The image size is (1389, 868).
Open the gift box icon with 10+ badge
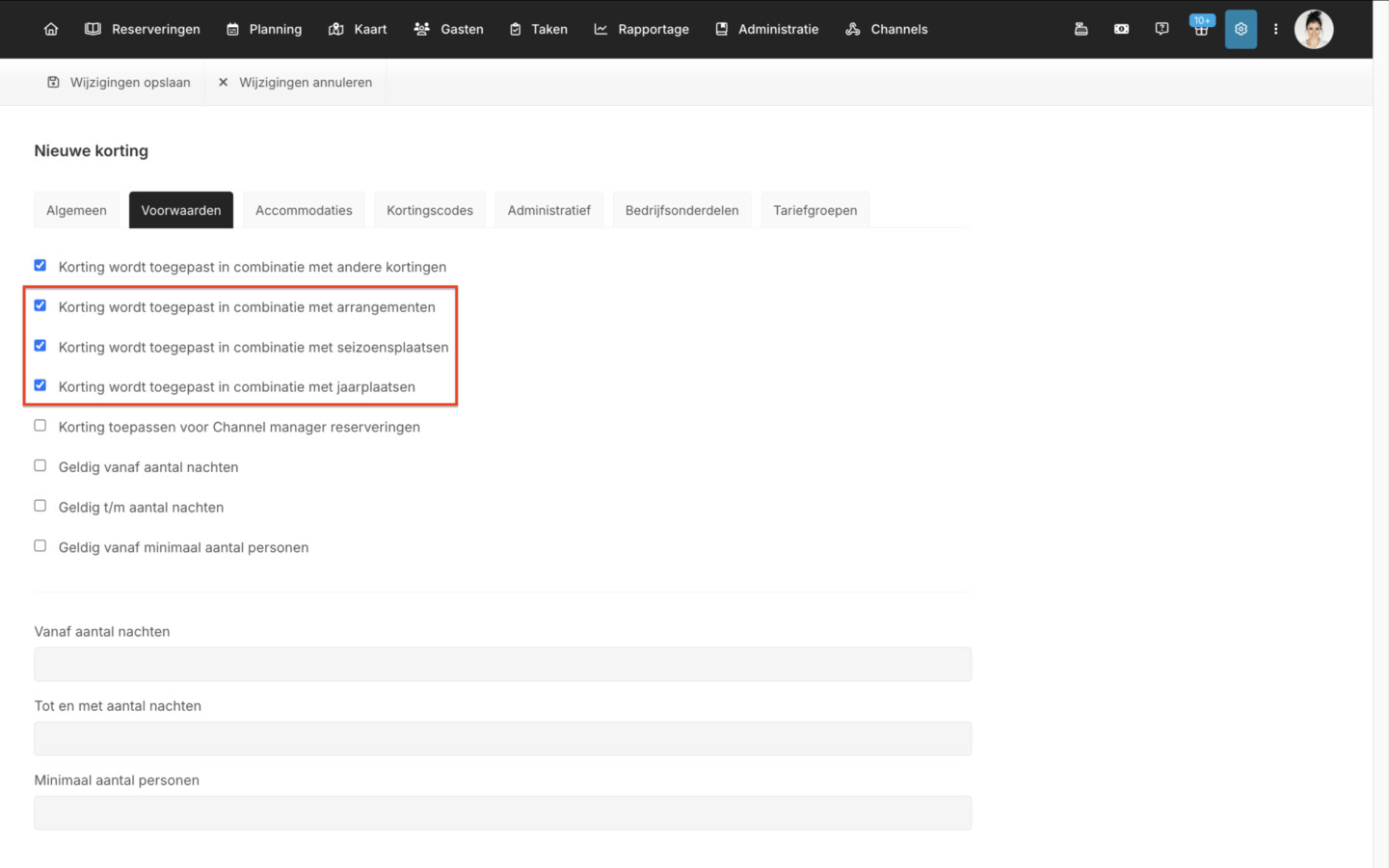point(1201,29)
